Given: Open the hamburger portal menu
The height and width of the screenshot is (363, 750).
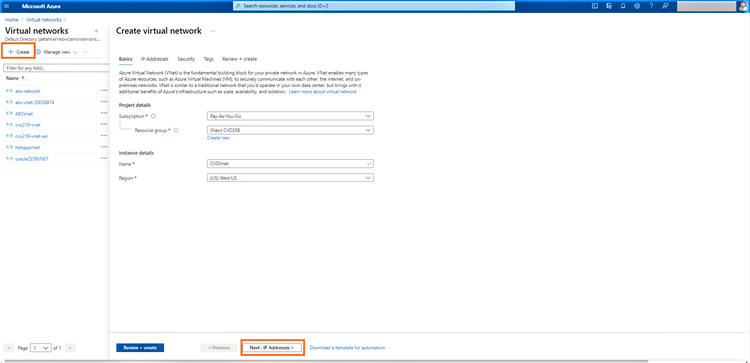Looking at the screenshot, I should coord(7,6).
